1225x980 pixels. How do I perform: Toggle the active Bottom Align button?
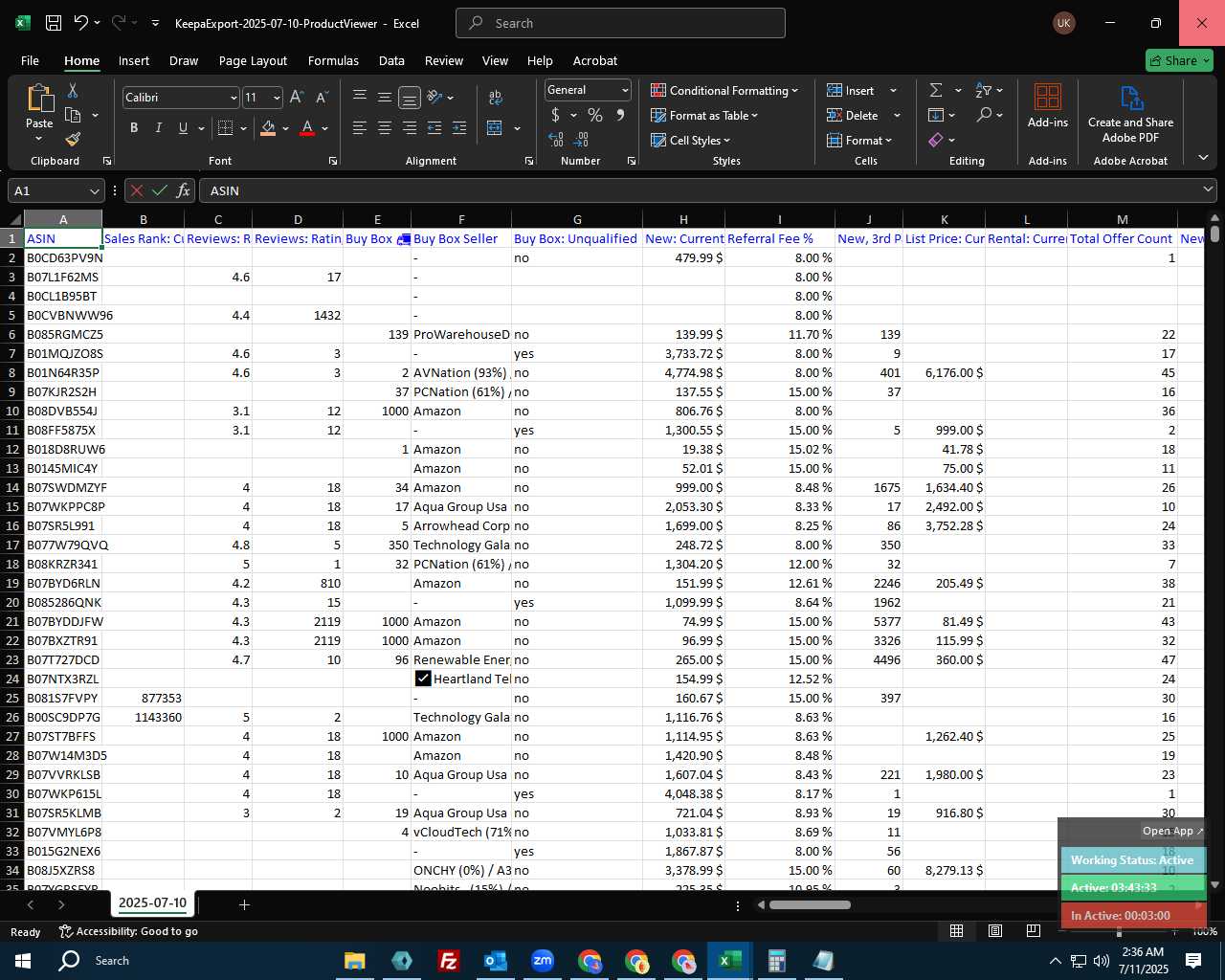pyautogui.click(x=410, y=97)
